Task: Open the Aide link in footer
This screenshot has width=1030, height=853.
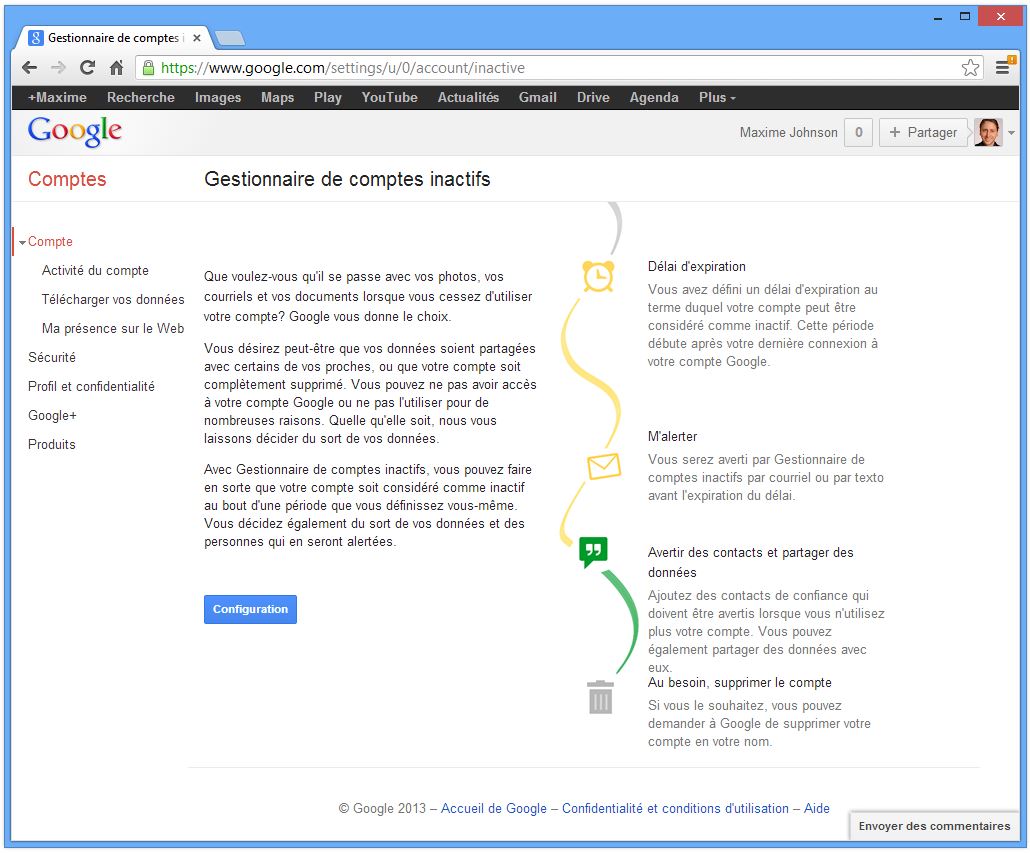Action: (816, 808)
